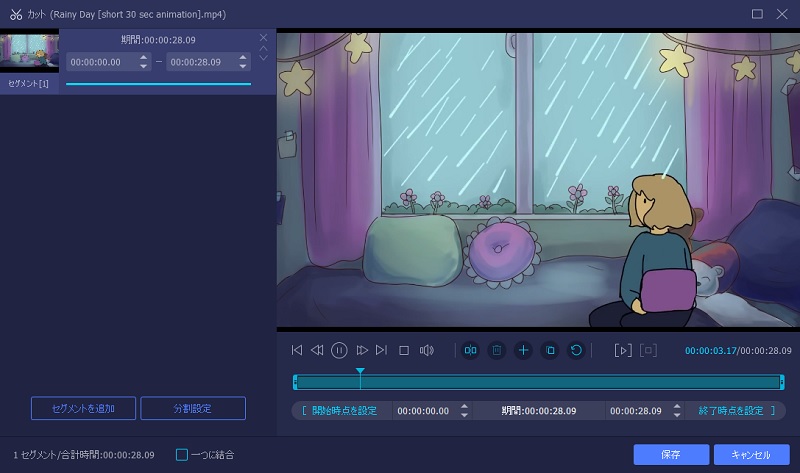Click the playhead marker on the timeline

coord(360,371)
